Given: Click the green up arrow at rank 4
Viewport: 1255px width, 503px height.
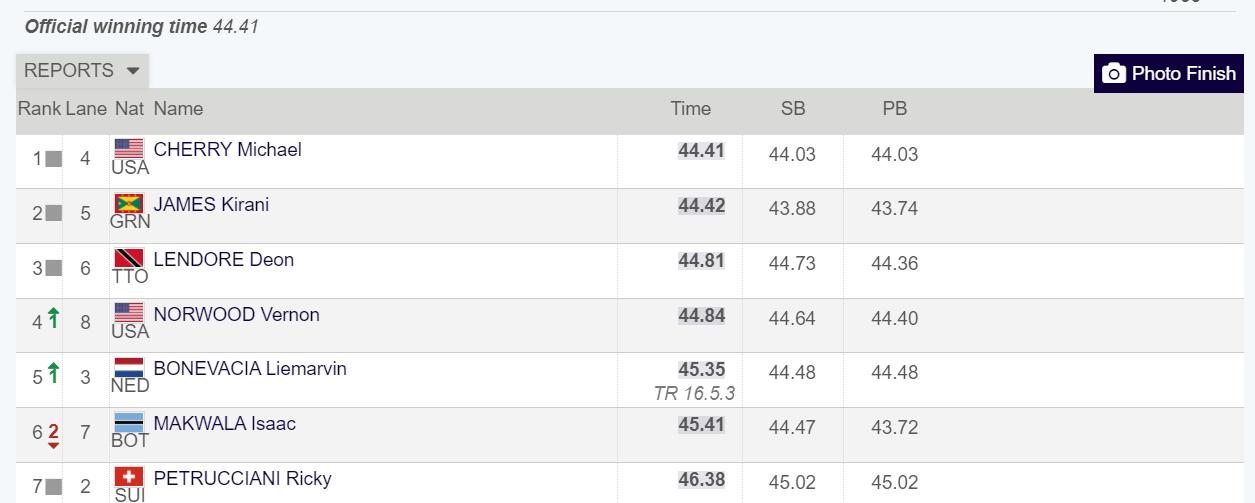Looking at the screenshot, I should [x=54, y=321].
